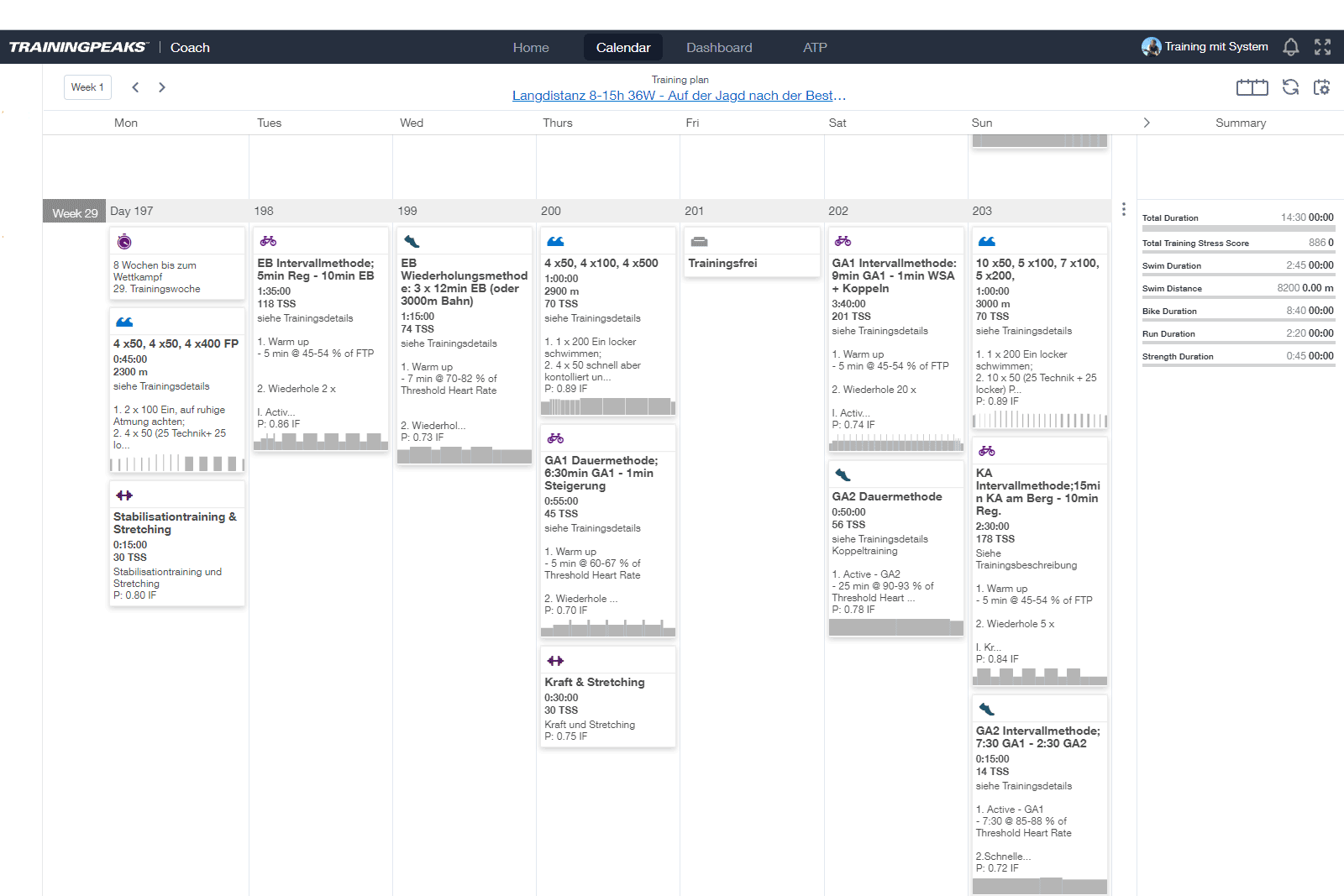The width and height of the screenshot is (1344, 896).
Task: Click the day-off icon on Trainingsfrei
Action: 699,242
